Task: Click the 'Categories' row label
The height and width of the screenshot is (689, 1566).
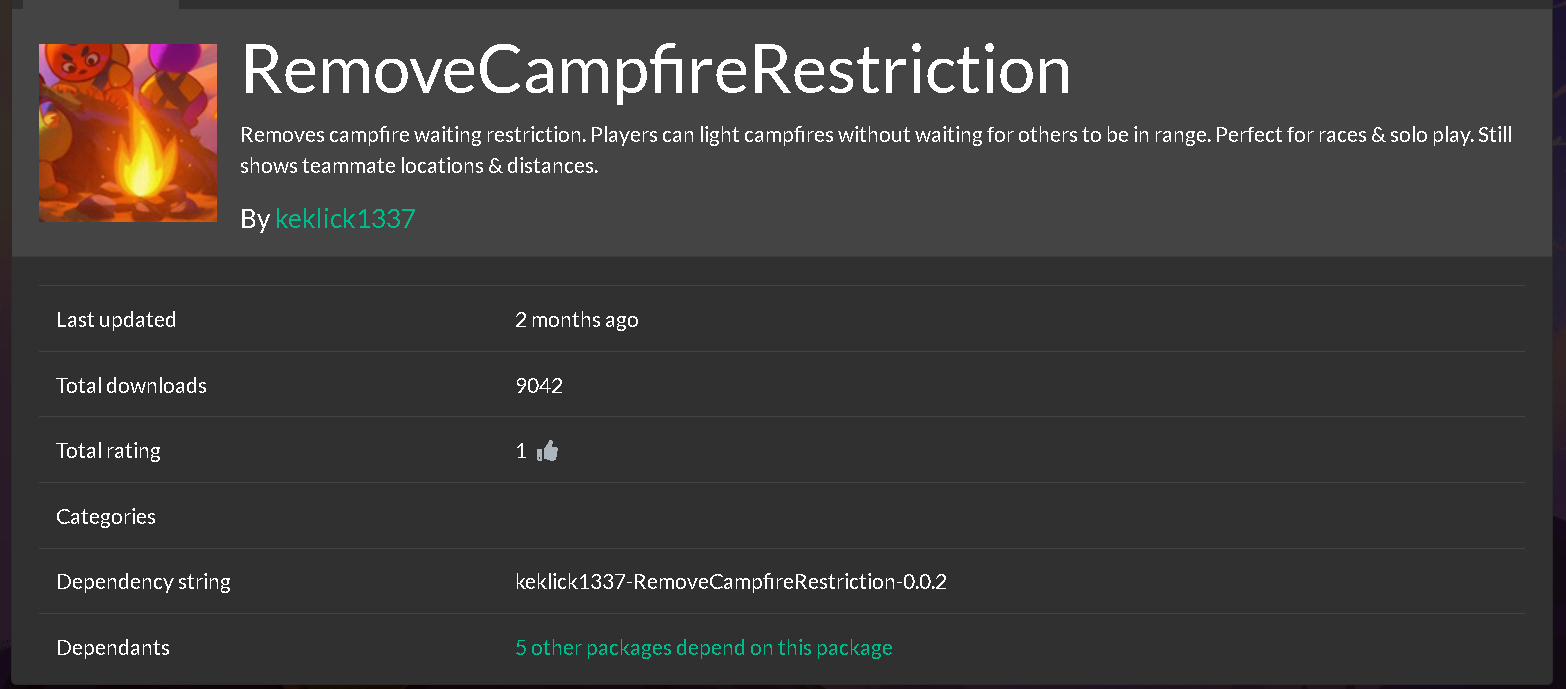Action: (x=106, y=517)
